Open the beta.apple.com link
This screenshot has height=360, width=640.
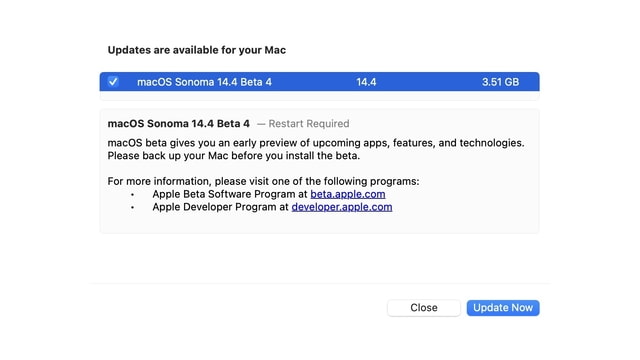[x=348, y=194]
